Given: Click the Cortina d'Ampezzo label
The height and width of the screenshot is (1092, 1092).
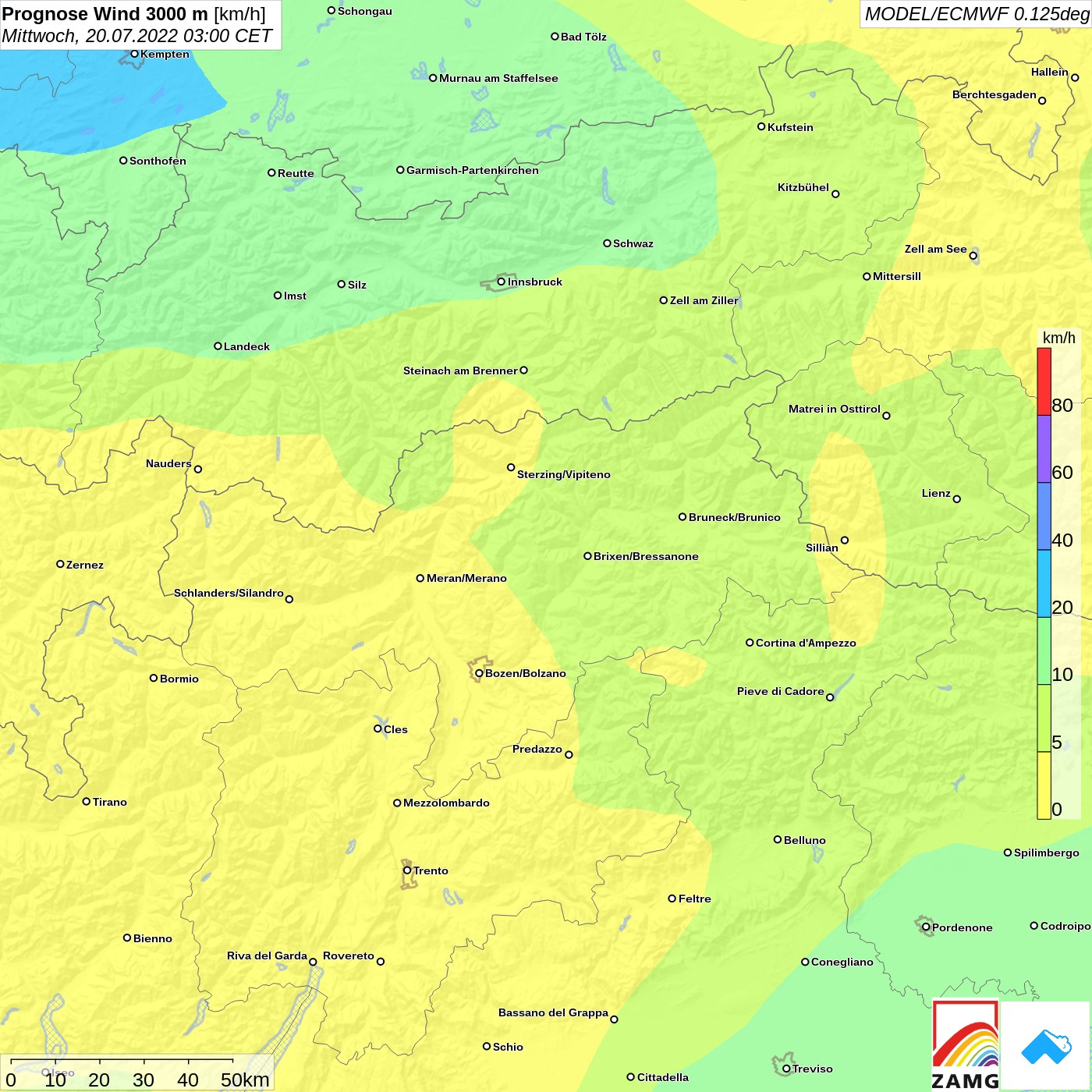Looking at the screenshot, I should 806,643.
